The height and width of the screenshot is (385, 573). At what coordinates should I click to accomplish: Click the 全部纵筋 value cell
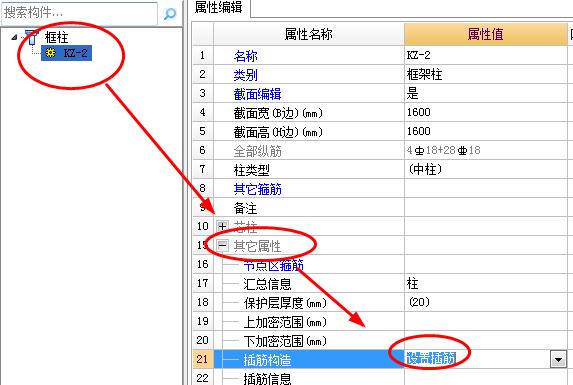(485, 150)
